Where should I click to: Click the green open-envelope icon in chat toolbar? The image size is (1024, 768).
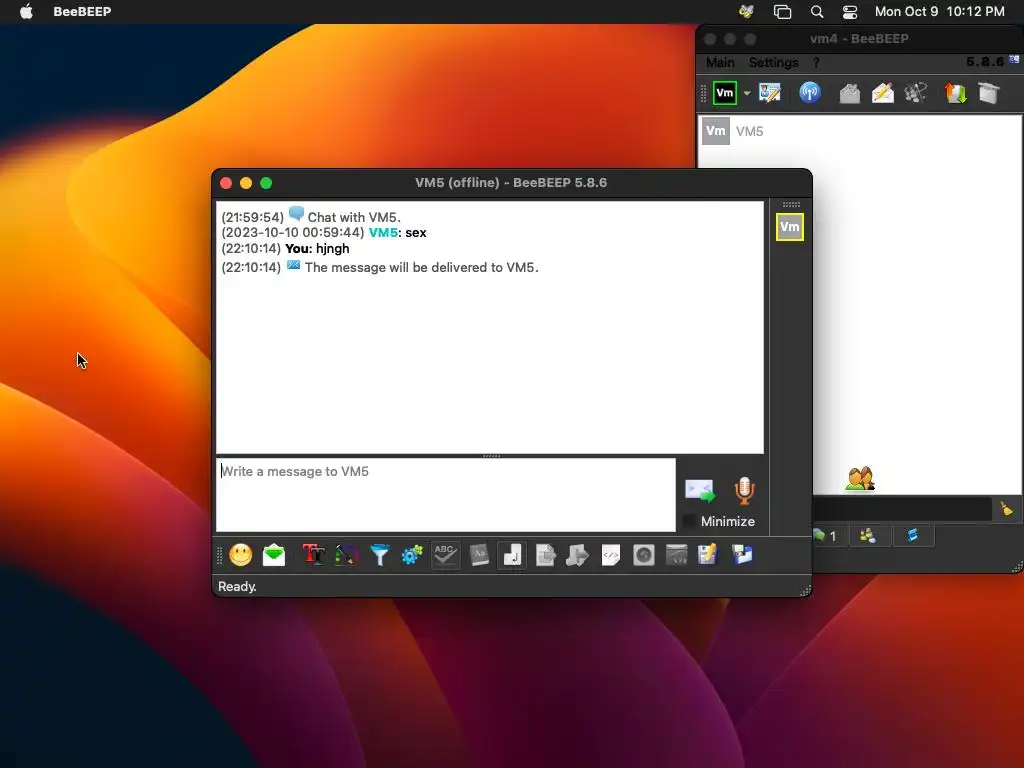274,555
